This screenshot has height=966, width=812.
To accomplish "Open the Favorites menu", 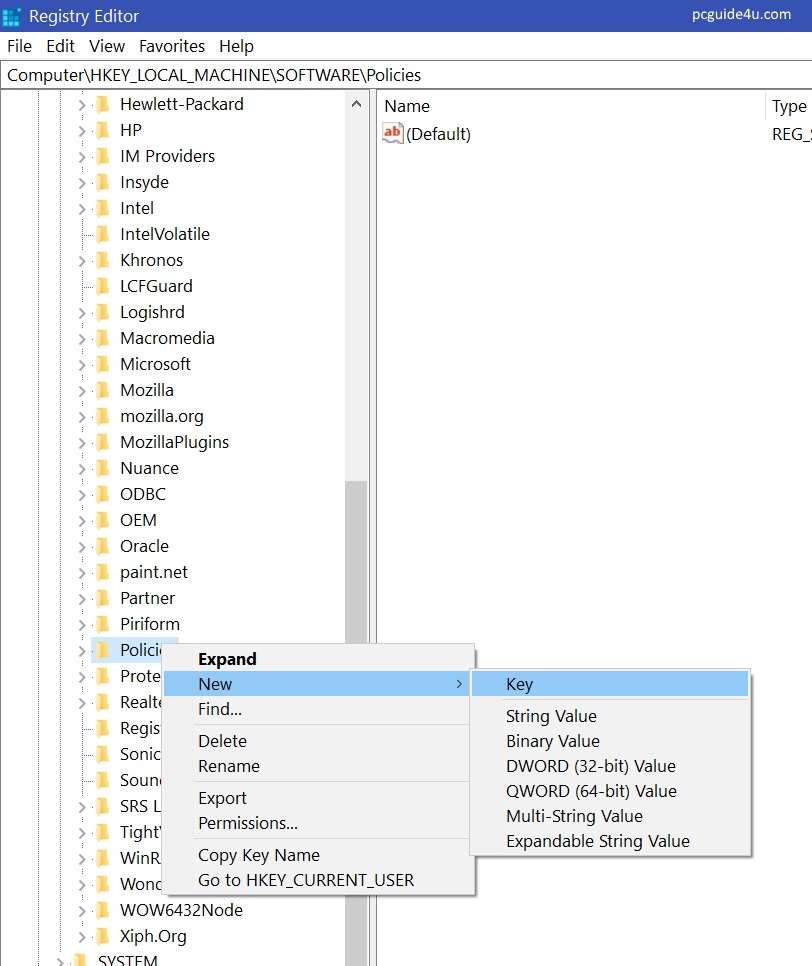I will pyautogui.click(x=171, y=46).
